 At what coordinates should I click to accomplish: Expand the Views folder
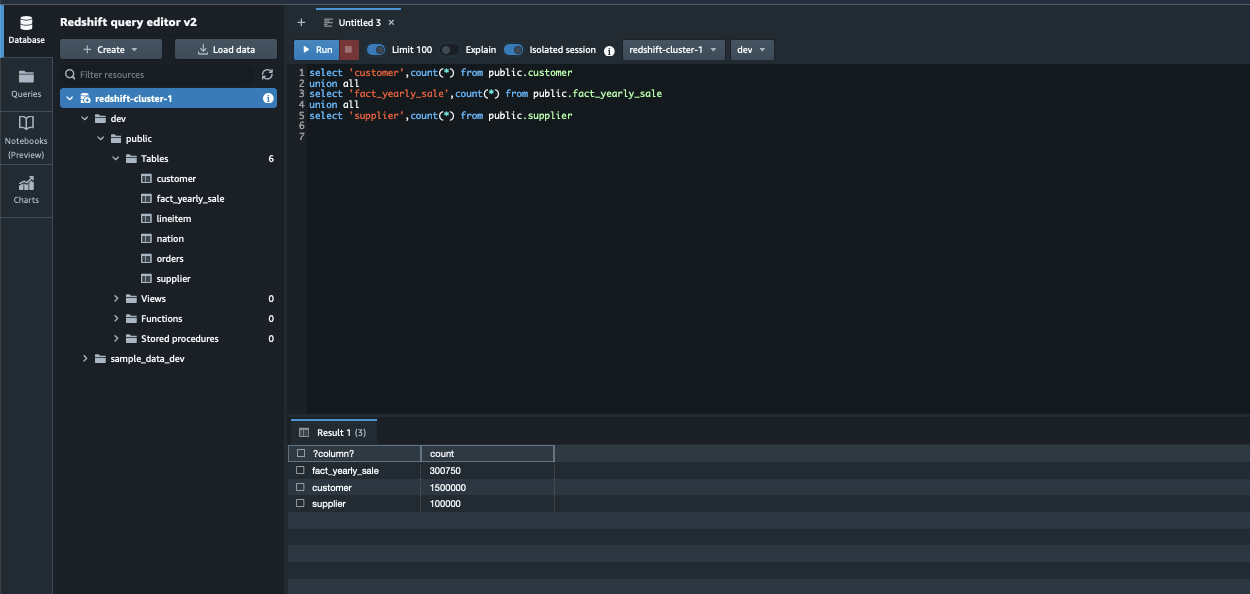coord(117,298)
